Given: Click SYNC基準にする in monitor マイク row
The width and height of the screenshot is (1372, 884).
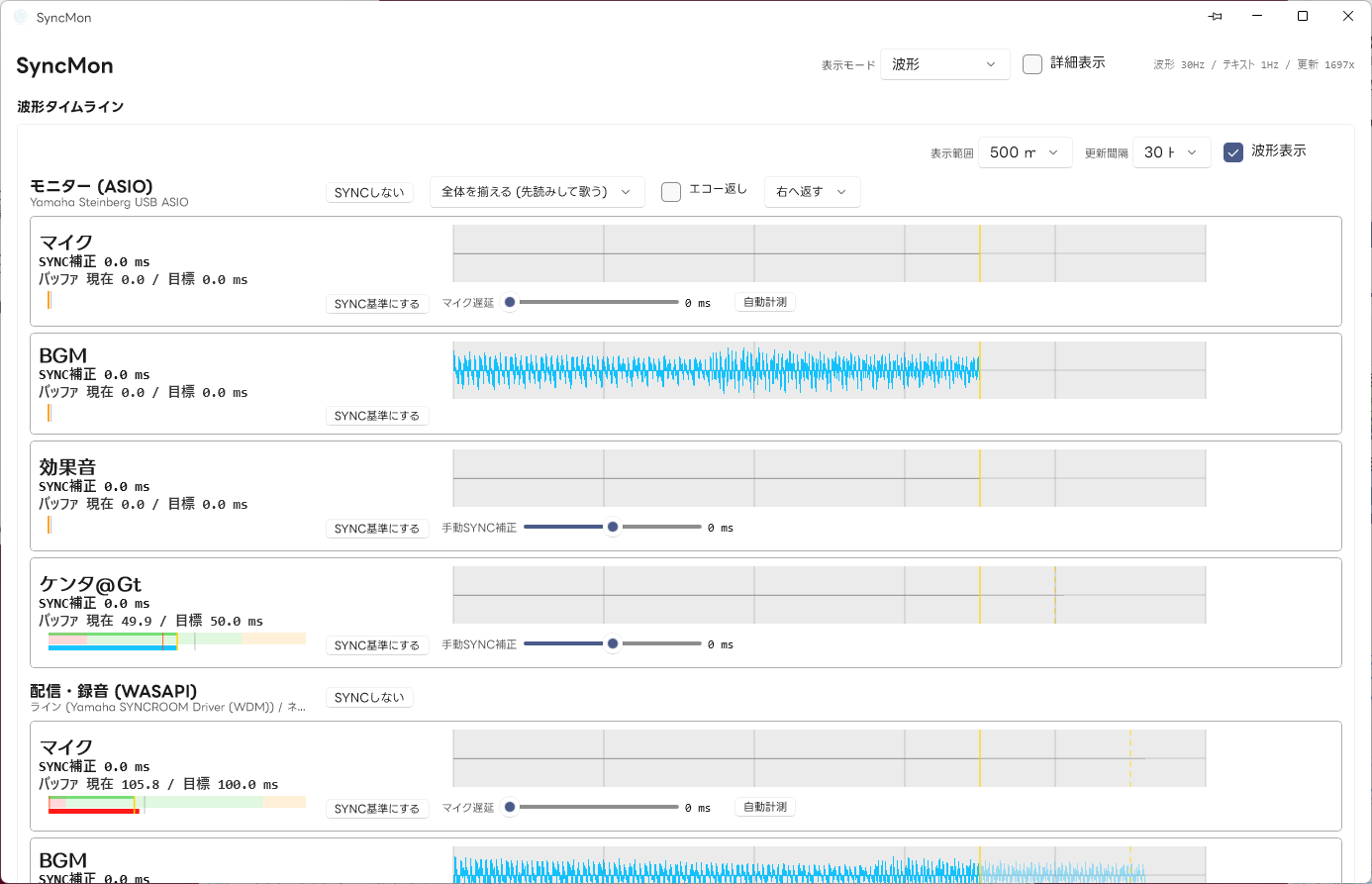Looking at the screenshot, I should [377, 304].
